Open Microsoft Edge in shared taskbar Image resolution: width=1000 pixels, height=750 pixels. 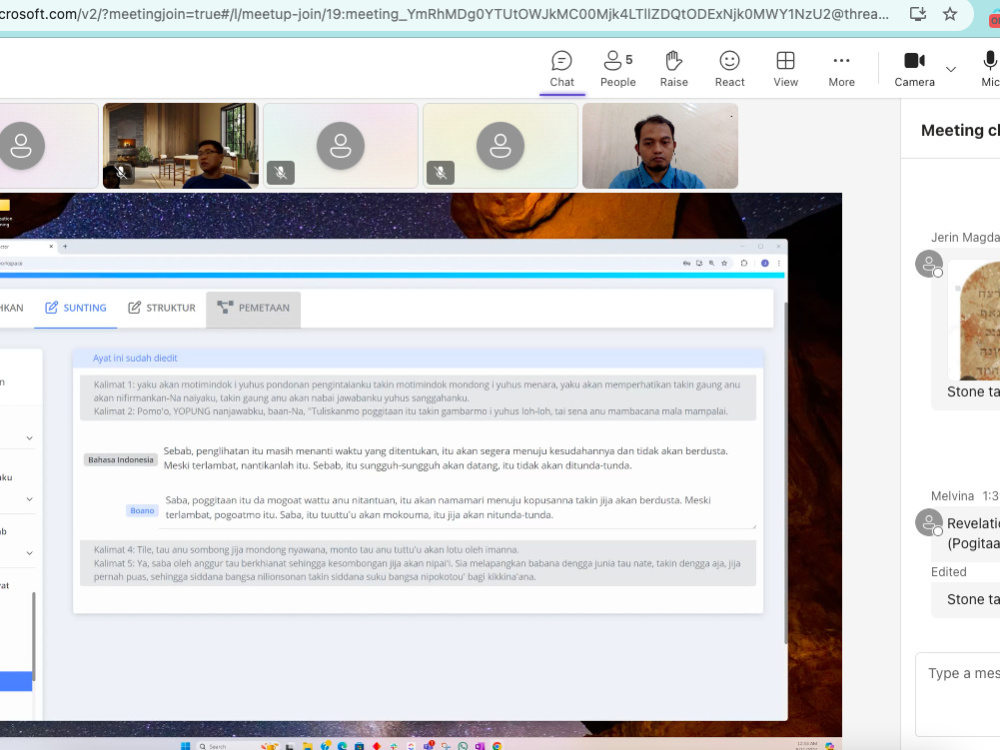click(342, 746)
